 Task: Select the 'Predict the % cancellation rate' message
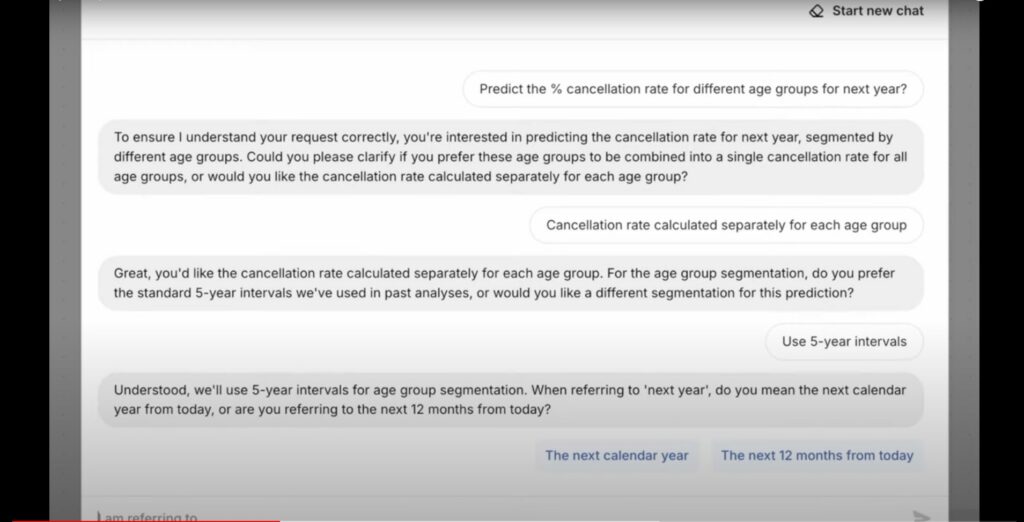point(693,89)
